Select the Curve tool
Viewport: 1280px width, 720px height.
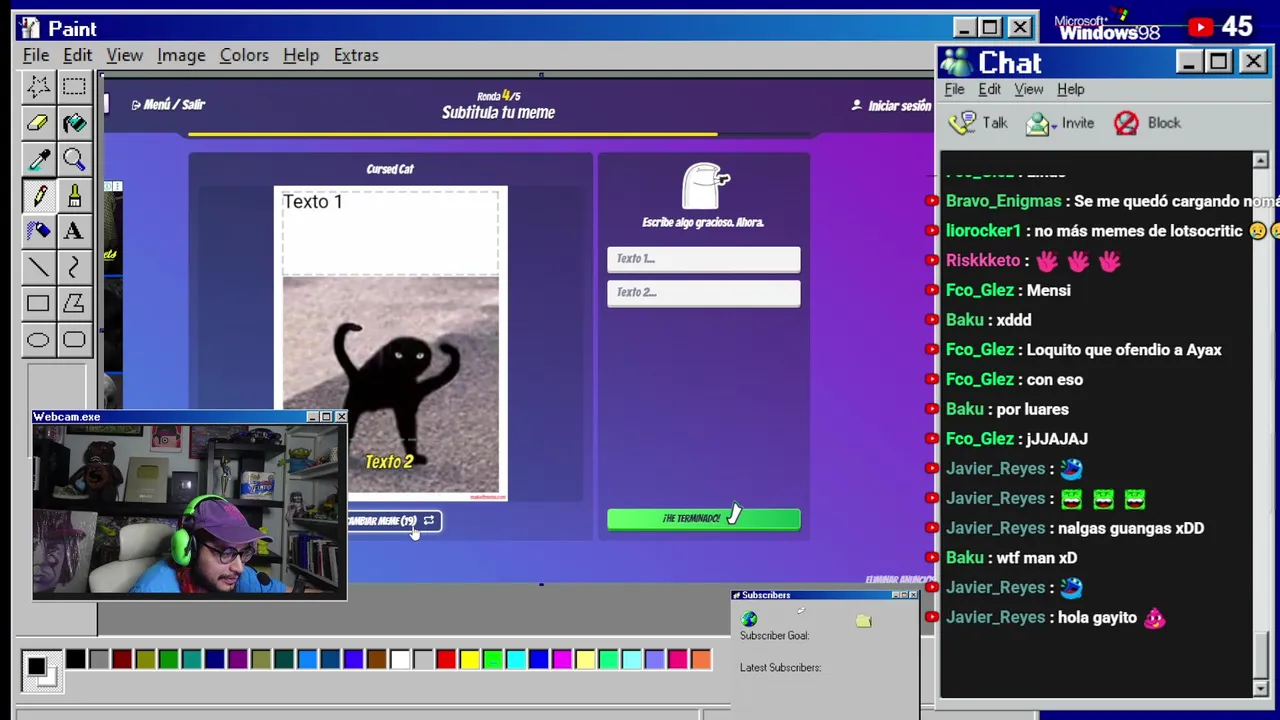coord(74,267)
